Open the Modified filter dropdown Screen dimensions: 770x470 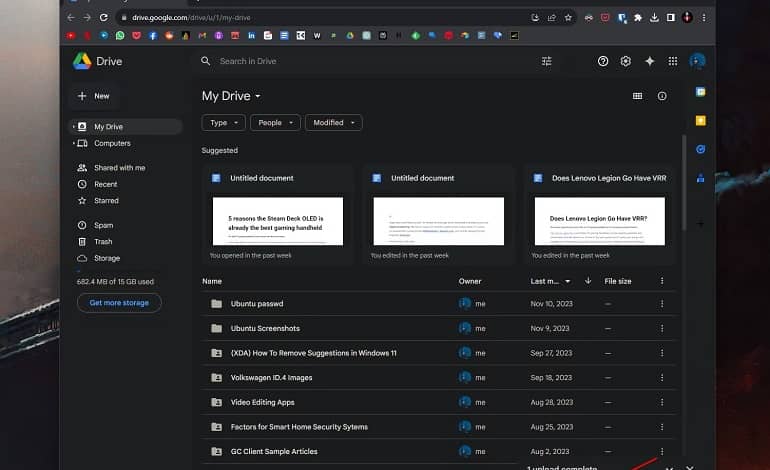click(x=333, y=123)
